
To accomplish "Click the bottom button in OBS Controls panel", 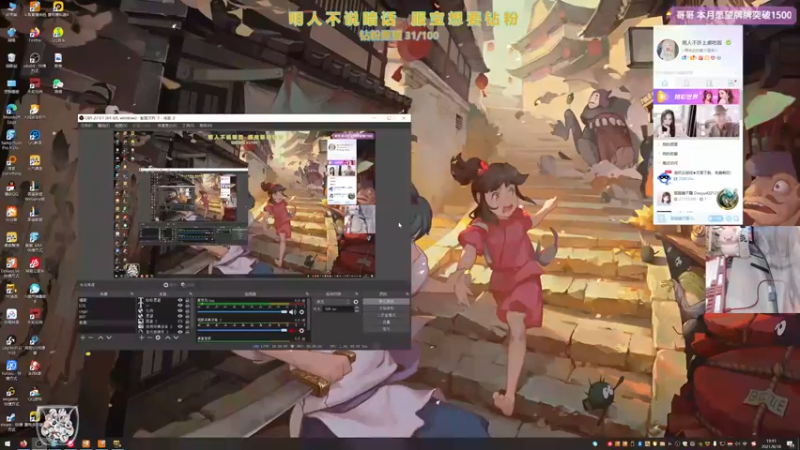I will click(x=386, y=329).
